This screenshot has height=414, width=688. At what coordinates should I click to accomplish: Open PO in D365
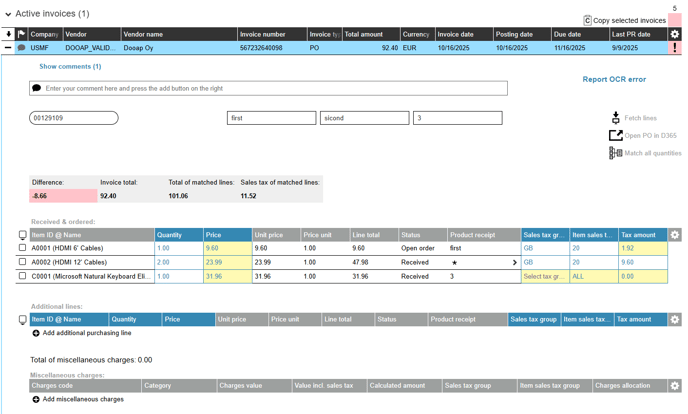(x=616, y=135)
